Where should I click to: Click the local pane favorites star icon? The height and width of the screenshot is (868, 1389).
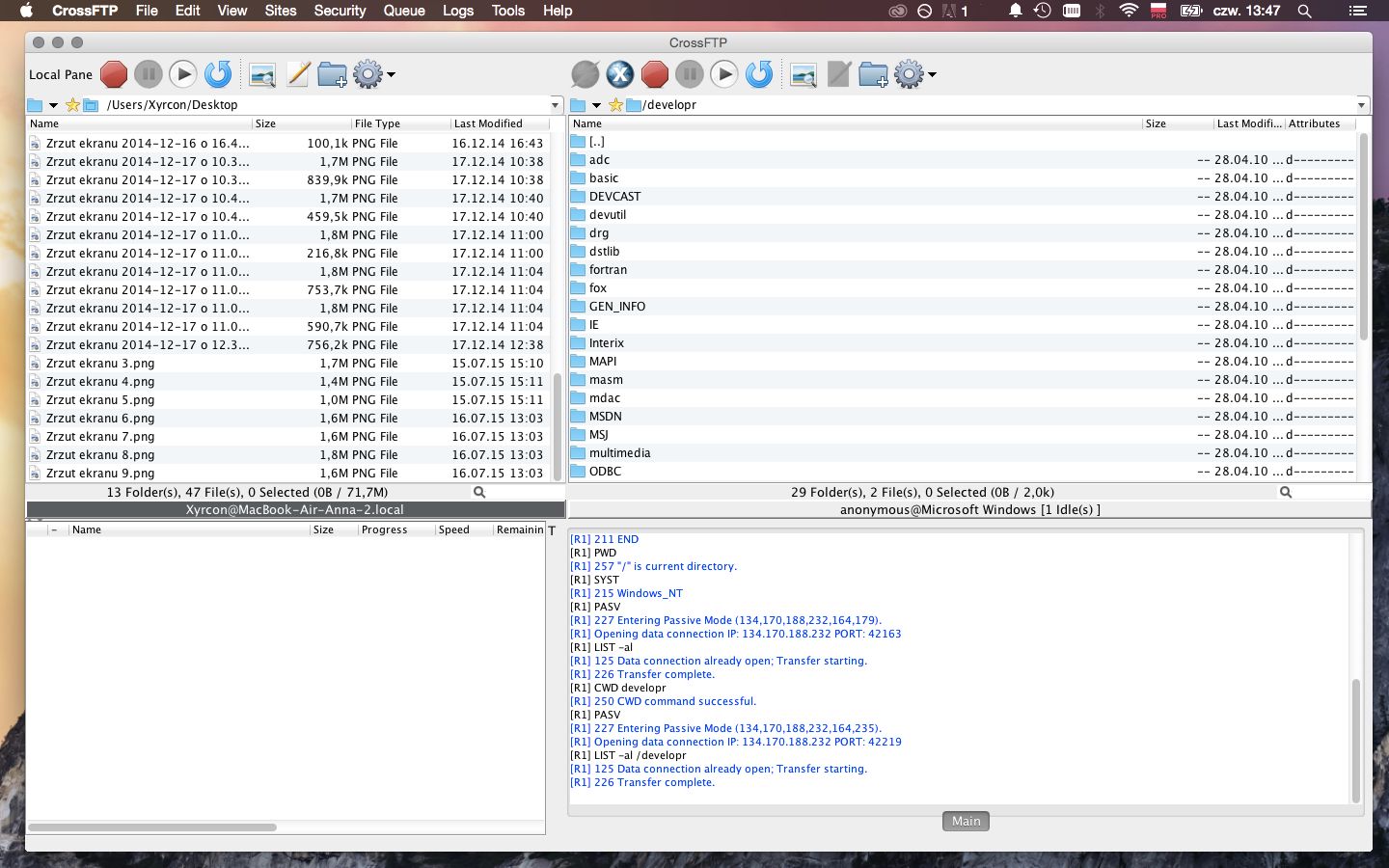[72, 105]
